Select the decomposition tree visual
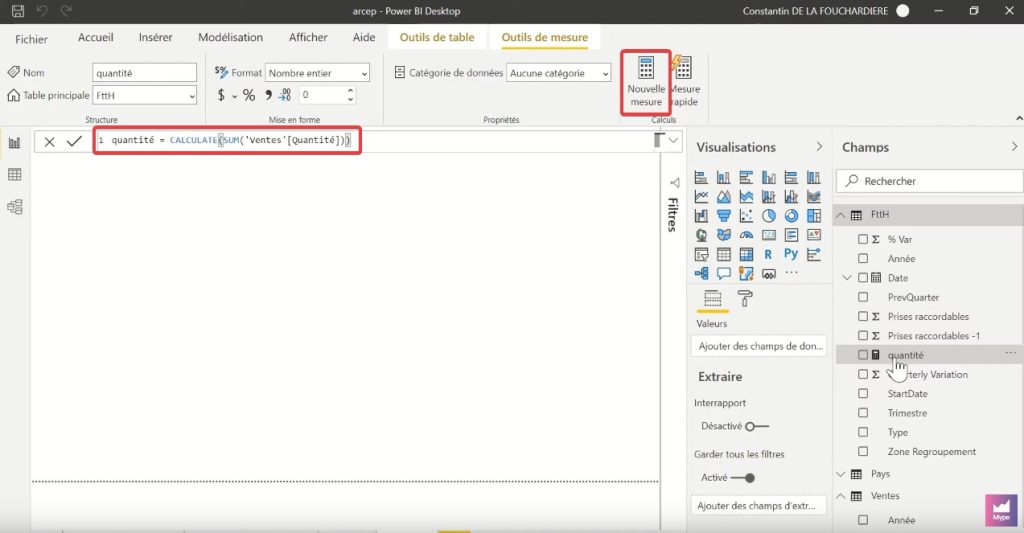 click(x=701, y=273)
